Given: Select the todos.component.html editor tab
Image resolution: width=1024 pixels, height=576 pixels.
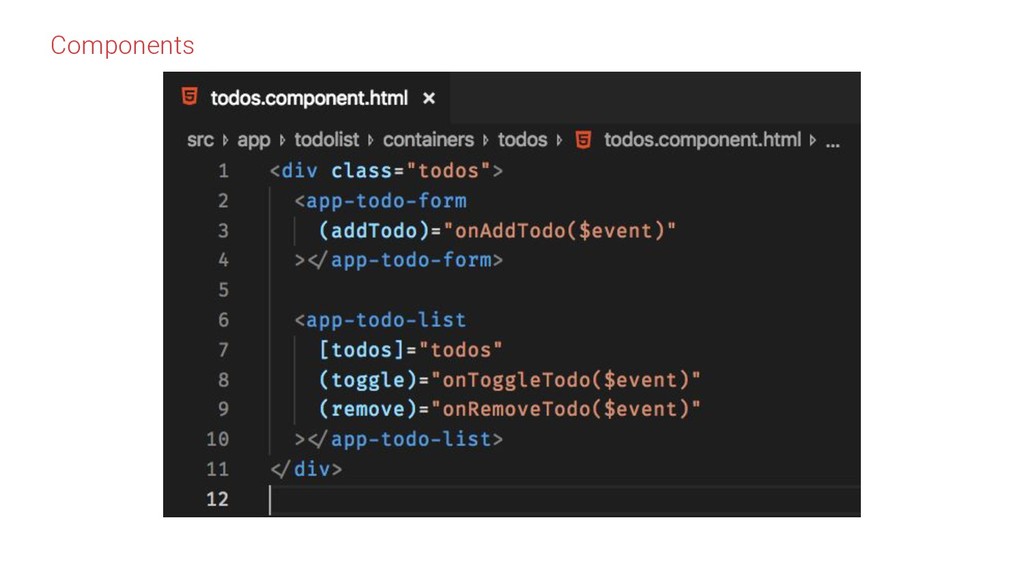Looking at the screenshot, I should click(309, 98).
